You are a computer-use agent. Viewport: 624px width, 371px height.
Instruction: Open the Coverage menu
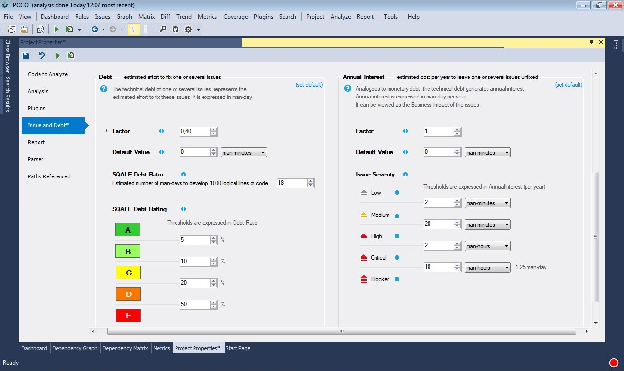[236, 17]
